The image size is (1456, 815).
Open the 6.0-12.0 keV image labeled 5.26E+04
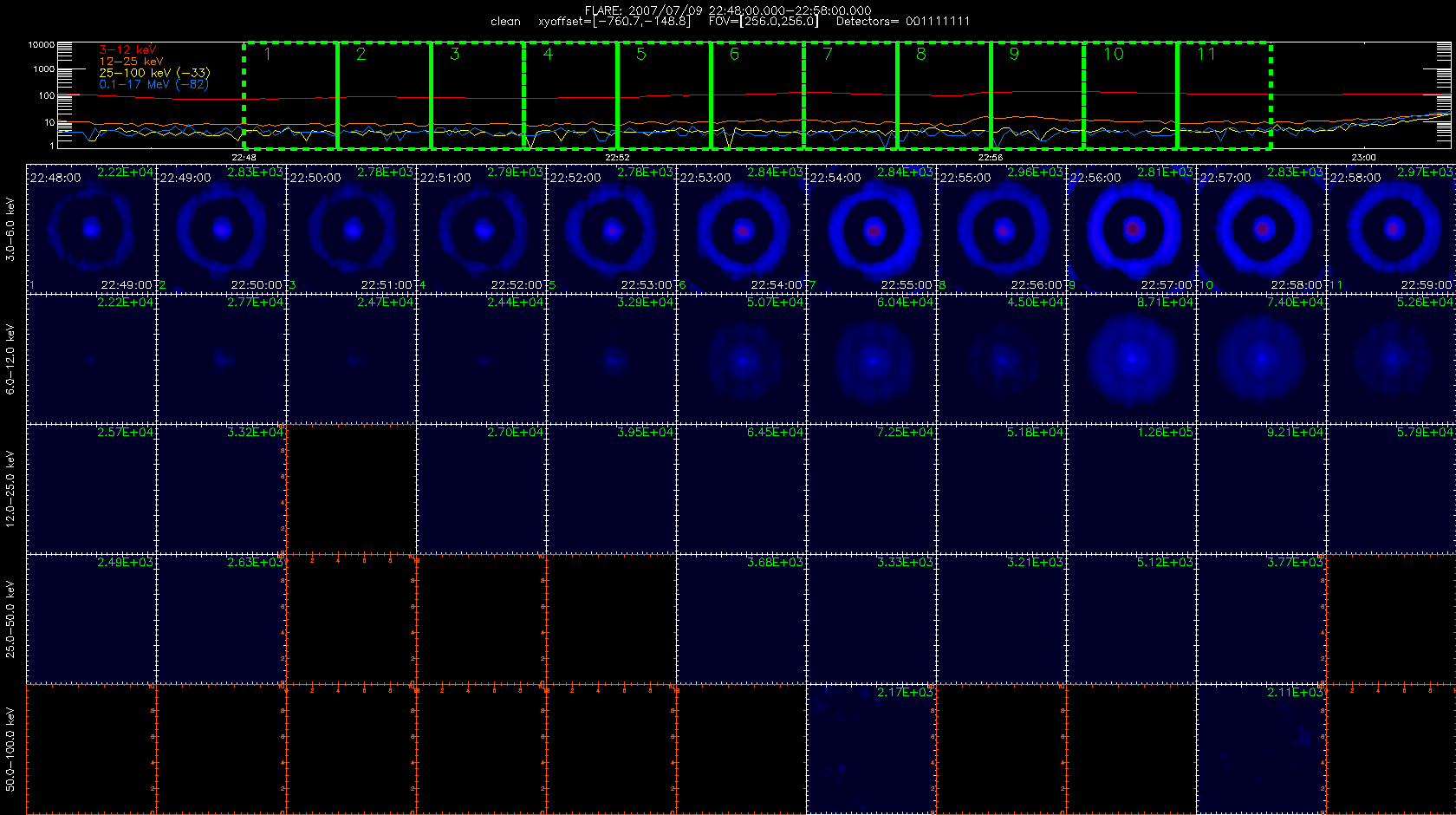[x=1391, y=359]
